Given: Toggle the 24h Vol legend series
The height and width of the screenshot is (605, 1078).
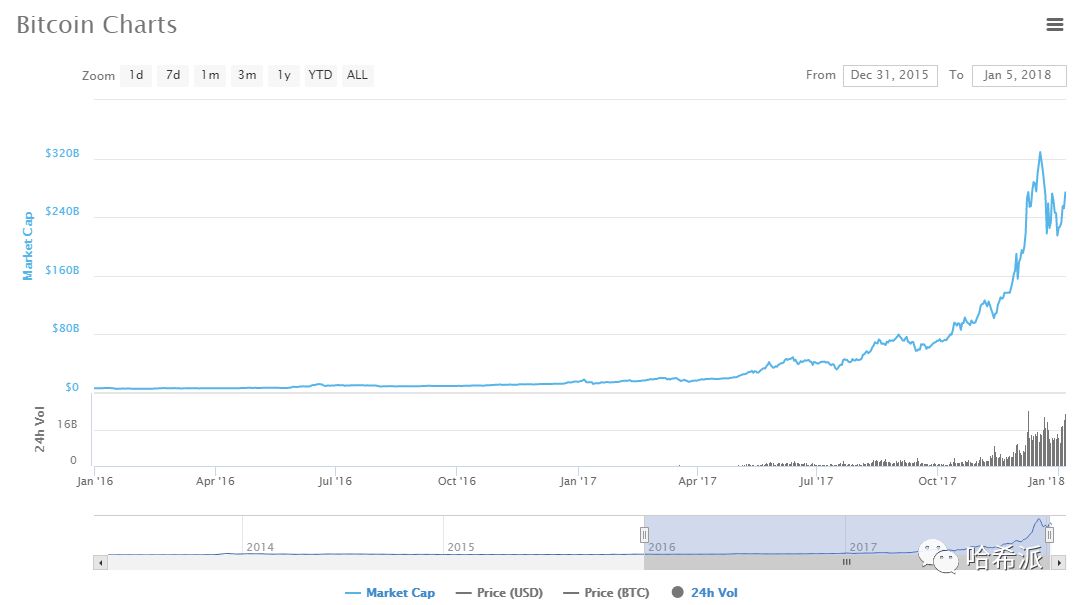Looking at the screenshot, I should coord(705,593).
